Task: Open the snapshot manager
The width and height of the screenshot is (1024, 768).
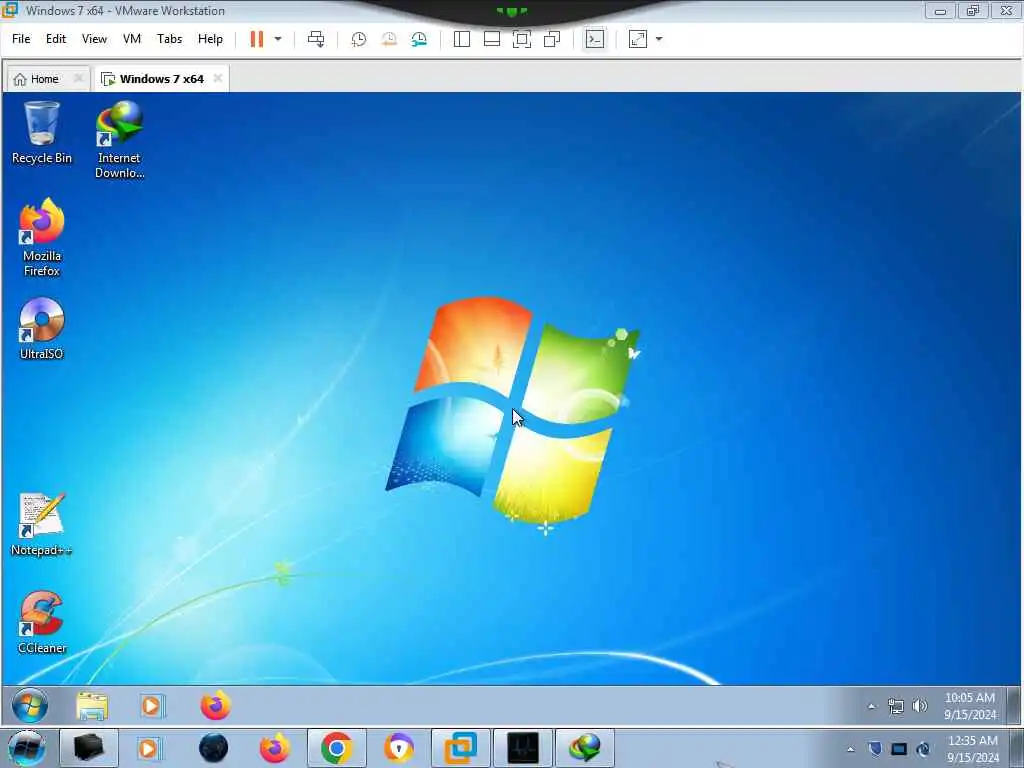Action: 419,39
